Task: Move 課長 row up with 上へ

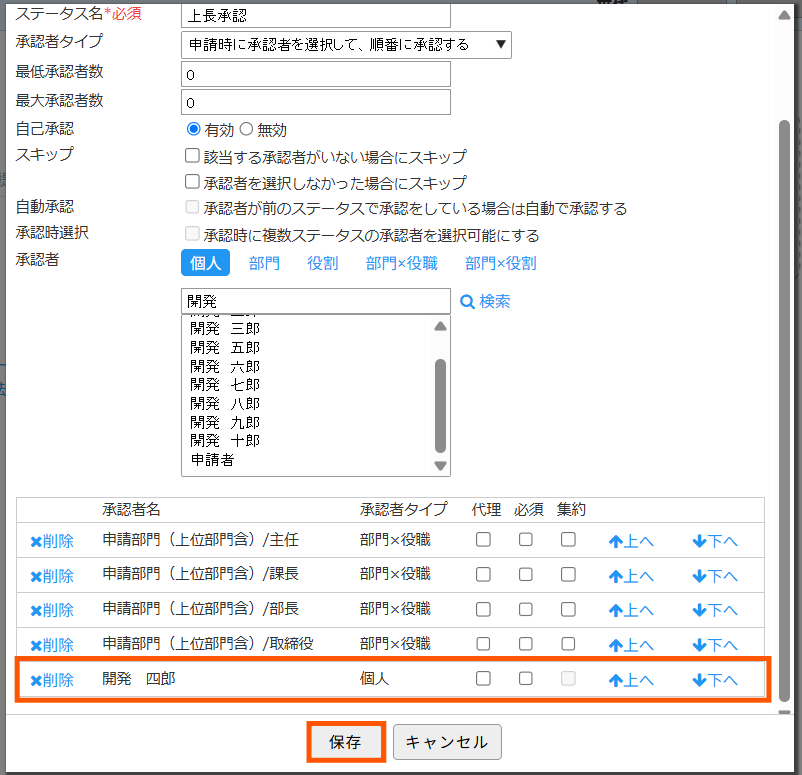Action: point(631,575)
